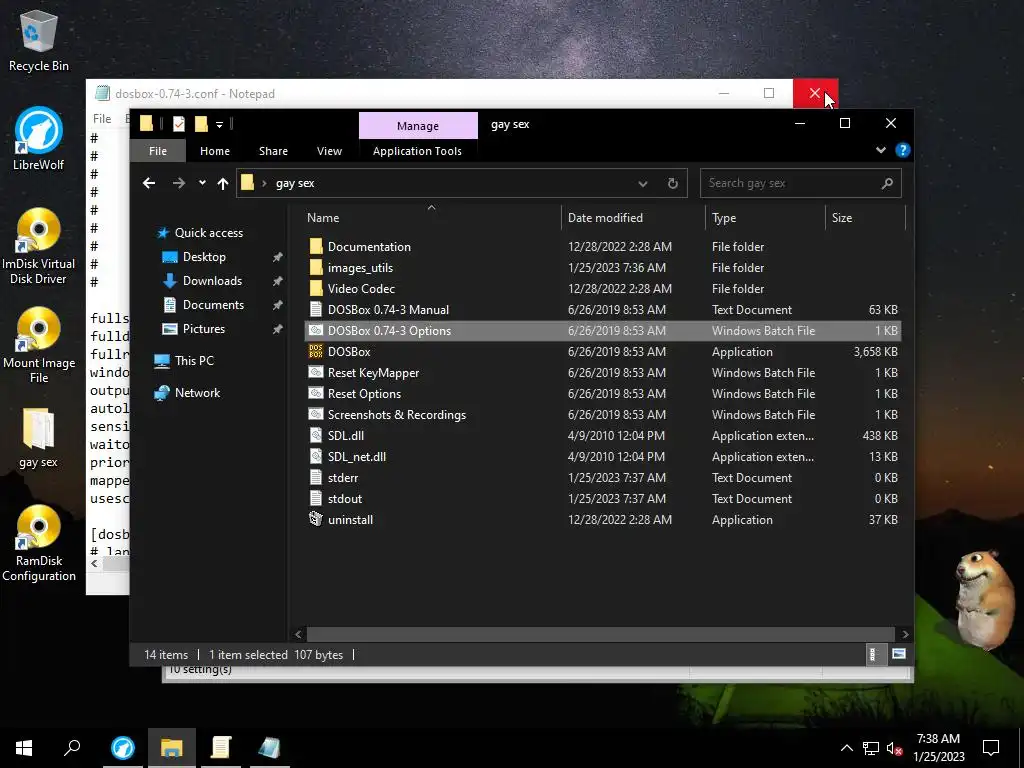Viewport: 1024px width, 768px height.
Task: Select the Reset KeyMapper batch file icon
Action: pos(316,372)
